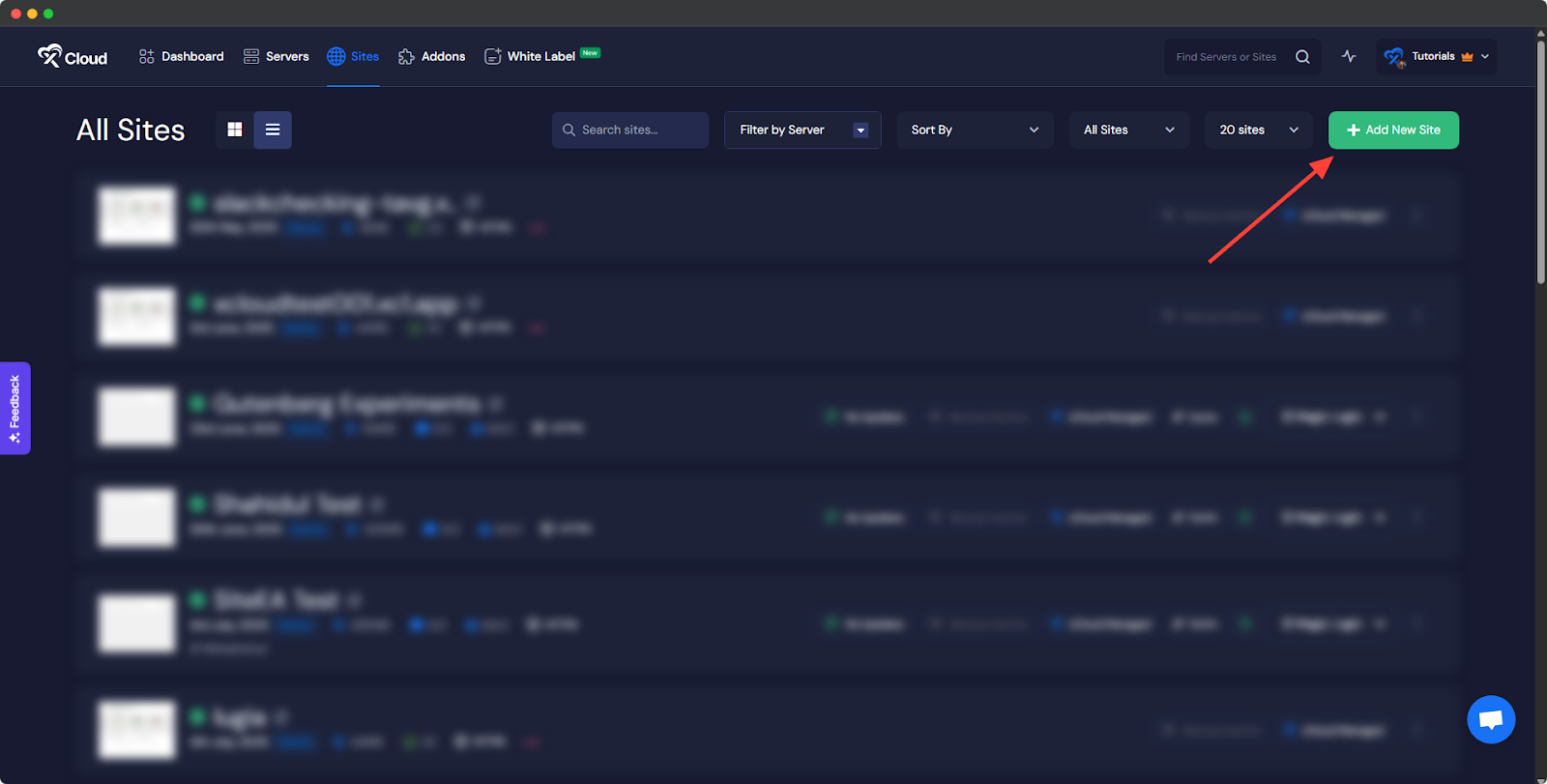Viewport: 1547px width, 784px height.
Task: Open the Sort By dropdown
Action: click(x=975, y=130)
